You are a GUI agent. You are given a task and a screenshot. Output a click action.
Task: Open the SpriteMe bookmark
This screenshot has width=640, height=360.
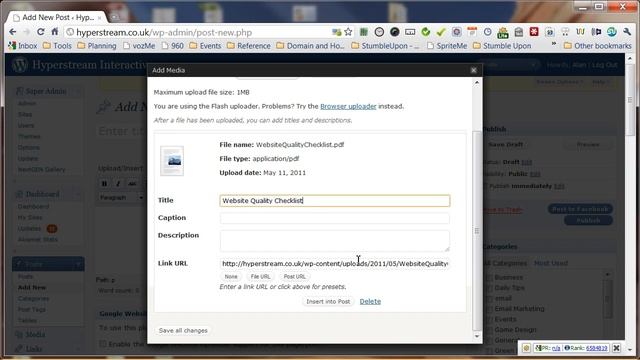tap(447, 46)
